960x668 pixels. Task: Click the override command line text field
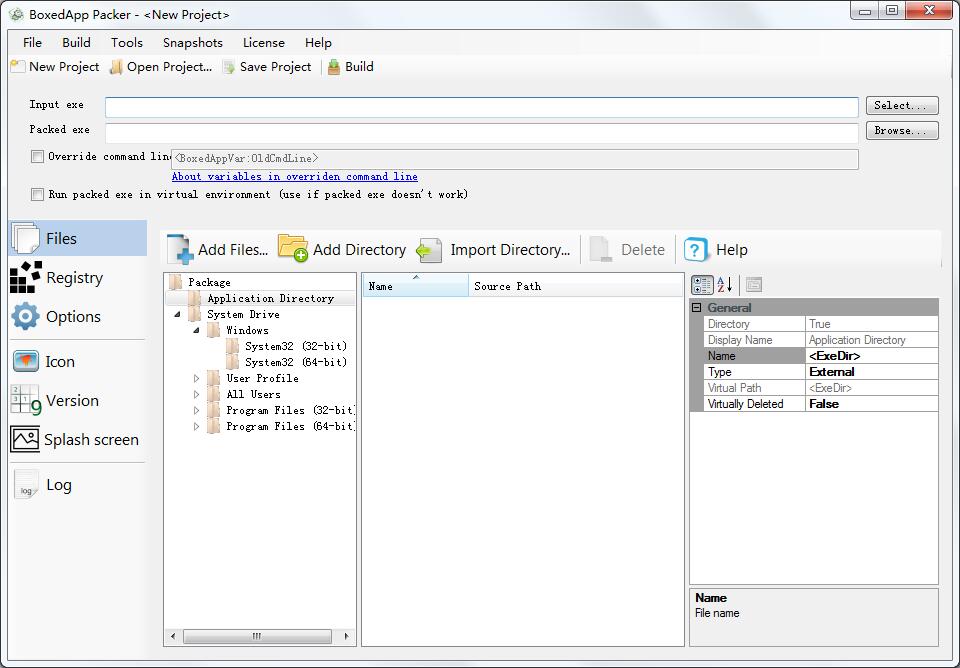pyautogui.click(x=515, y=159)
